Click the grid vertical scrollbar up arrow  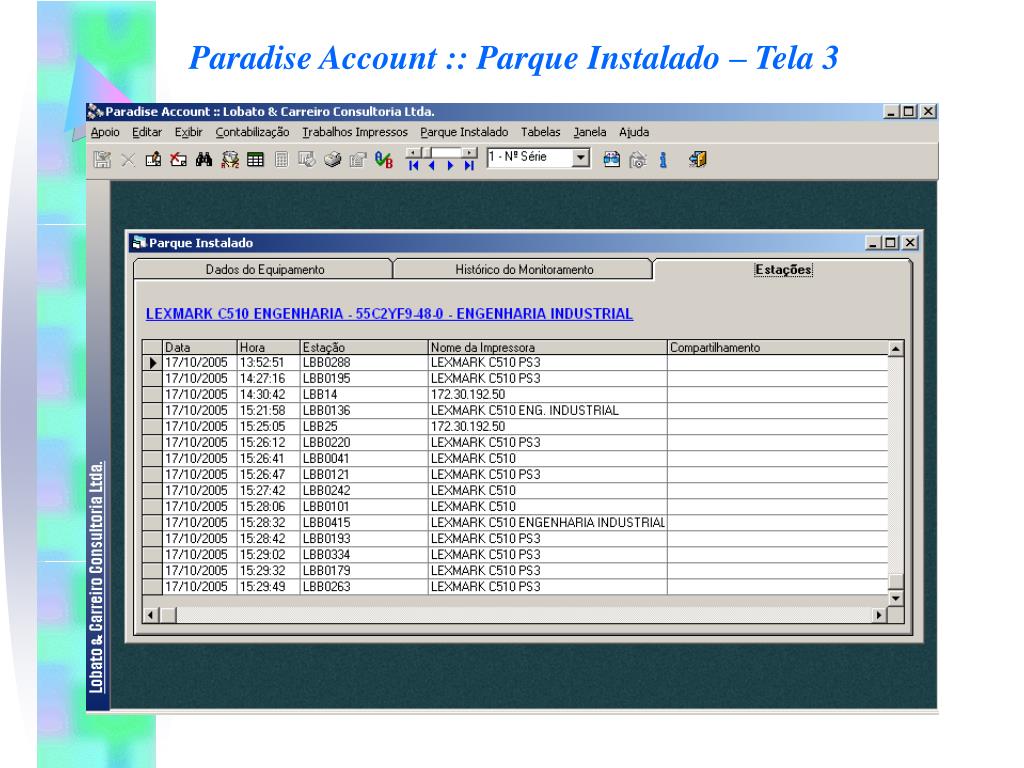tap(896, 349)
